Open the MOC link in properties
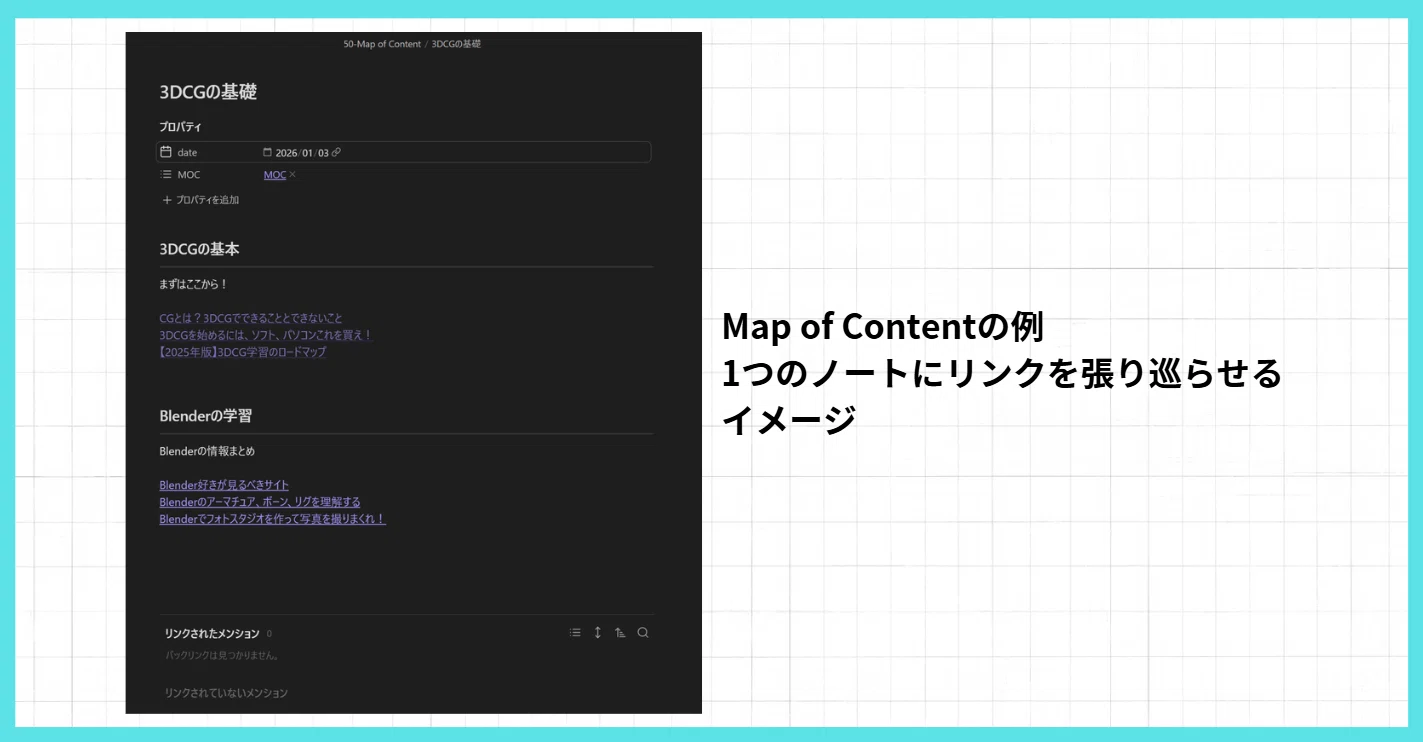The height and width of the screenshot is (742, 1423). tap(275, 175)
